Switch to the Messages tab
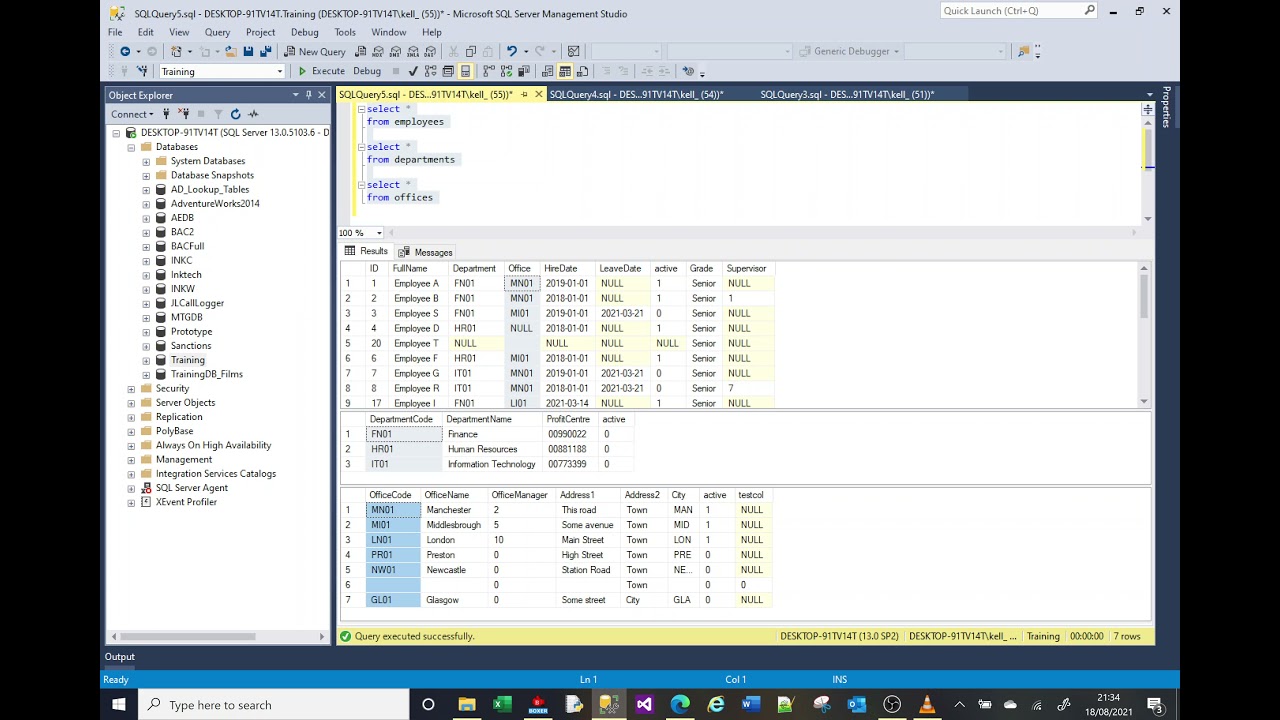The height and width of the screenshot is (720, 1280). point(426,252)
